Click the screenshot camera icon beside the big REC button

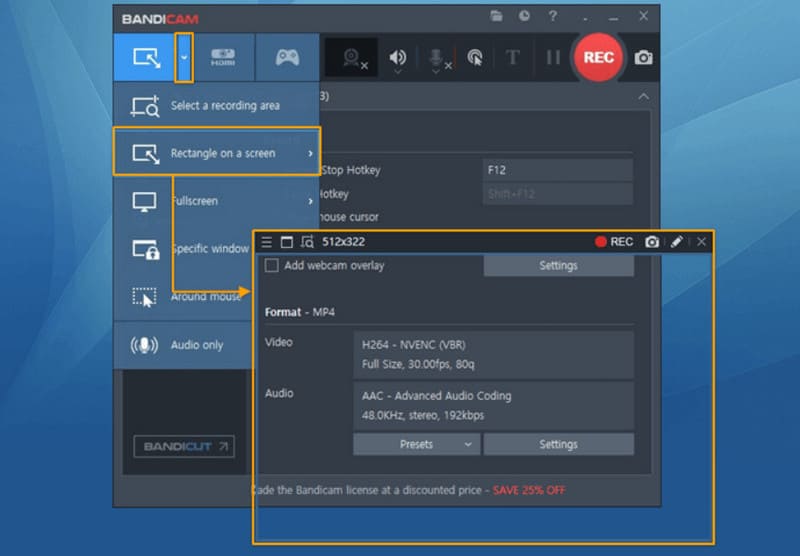644,58
